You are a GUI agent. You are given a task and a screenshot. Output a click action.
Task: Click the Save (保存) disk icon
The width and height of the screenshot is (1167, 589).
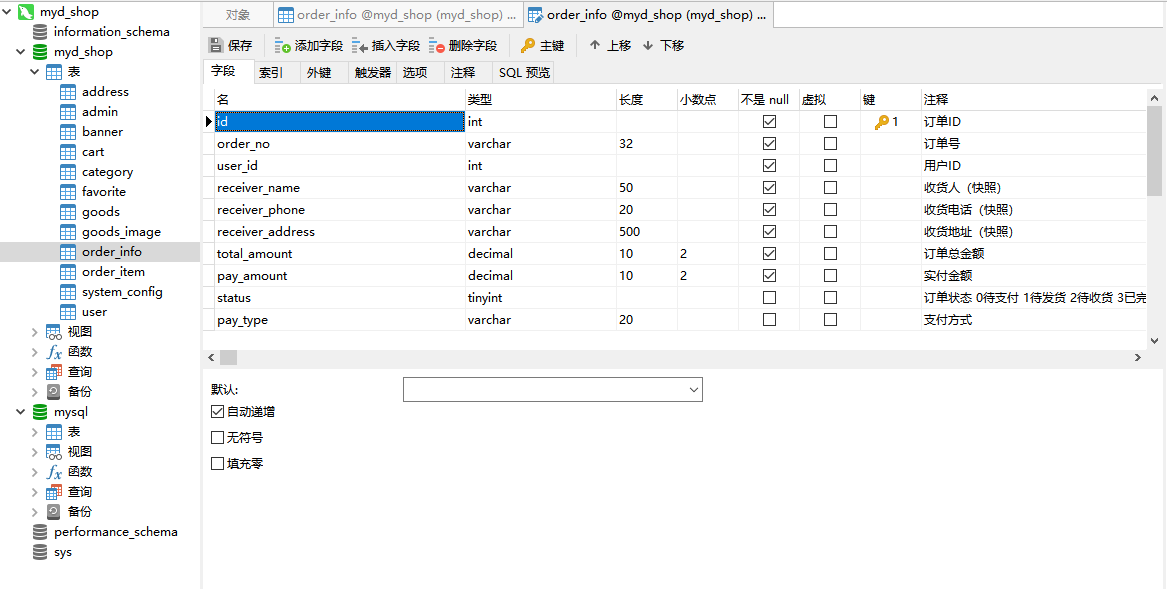216,45
